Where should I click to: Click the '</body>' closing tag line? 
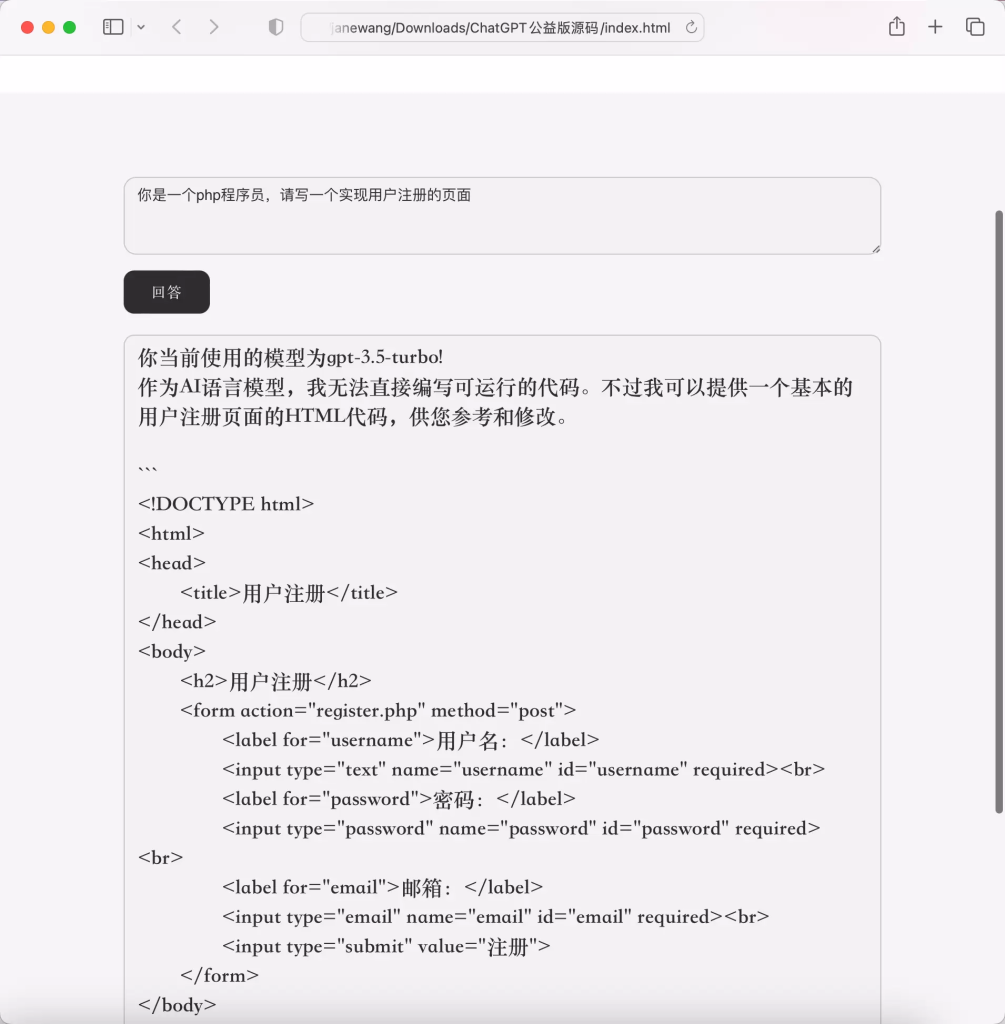click(177, 1005)
